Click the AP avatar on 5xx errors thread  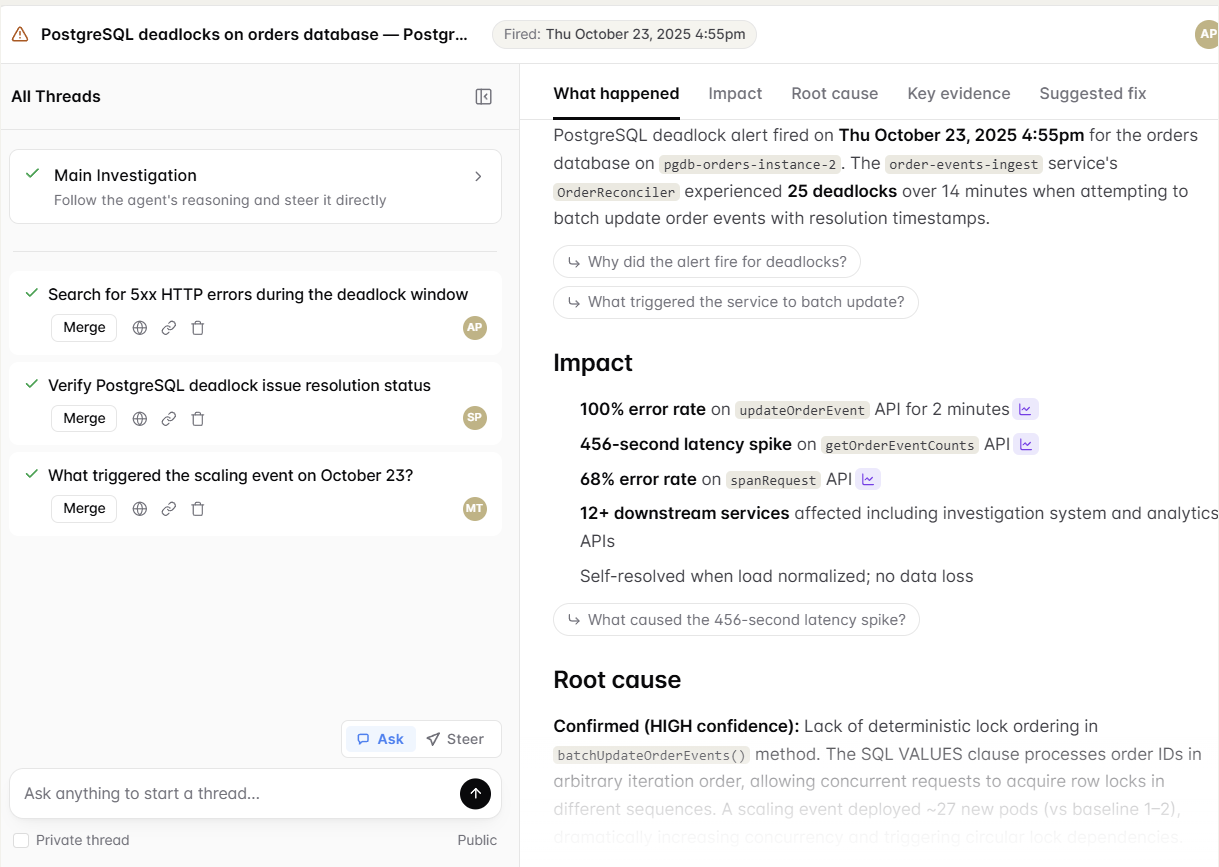pyautogui.click(x=475, y=328)
